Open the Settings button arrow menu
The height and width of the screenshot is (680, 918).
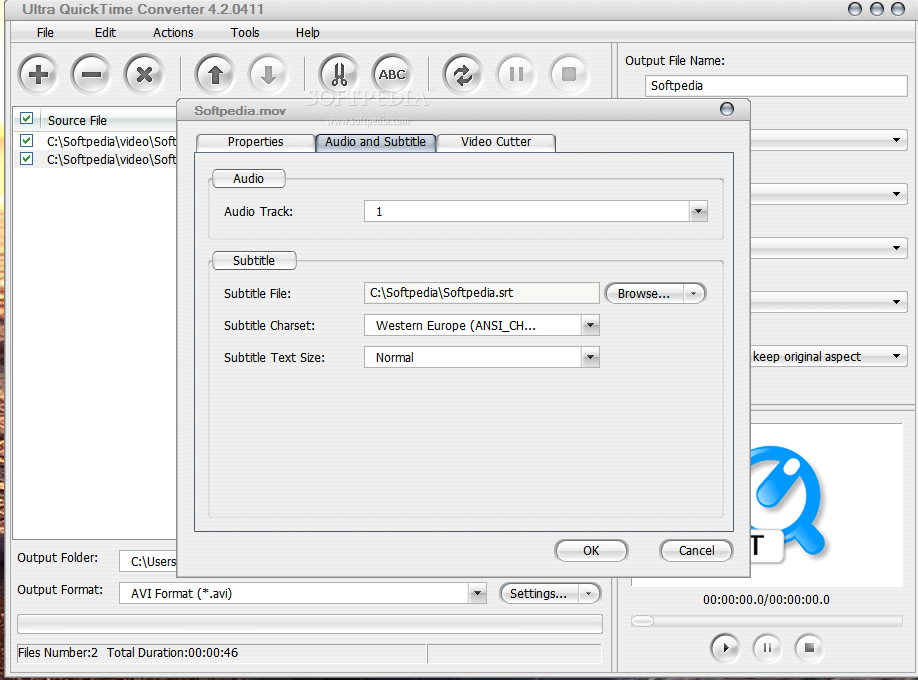tap(588, 594)
